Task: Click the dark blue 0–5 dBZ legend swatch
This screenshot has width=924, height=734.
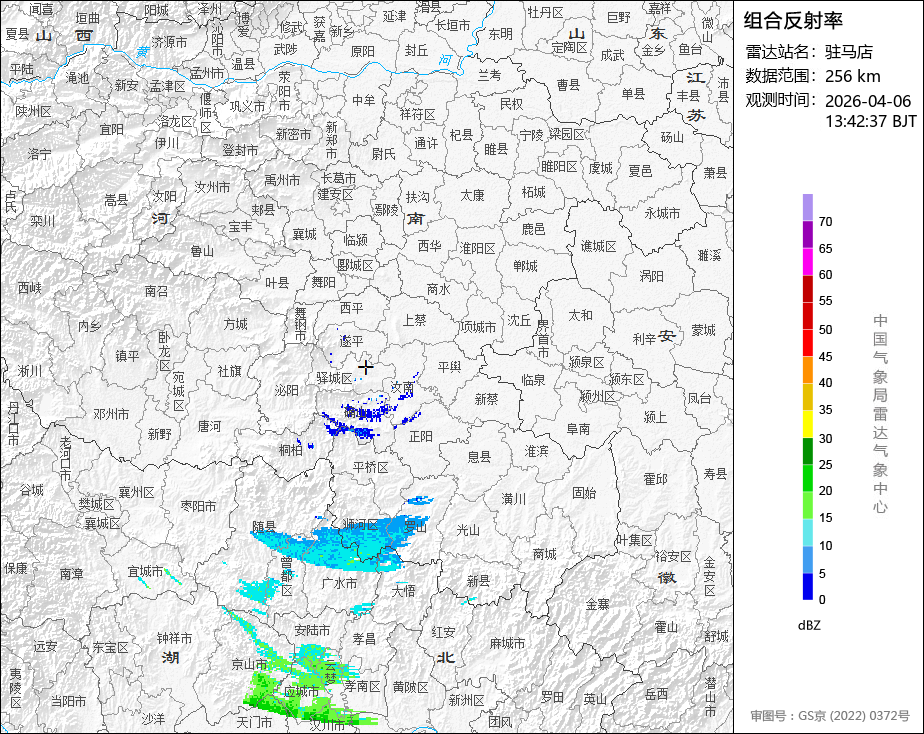Action: 807,586
